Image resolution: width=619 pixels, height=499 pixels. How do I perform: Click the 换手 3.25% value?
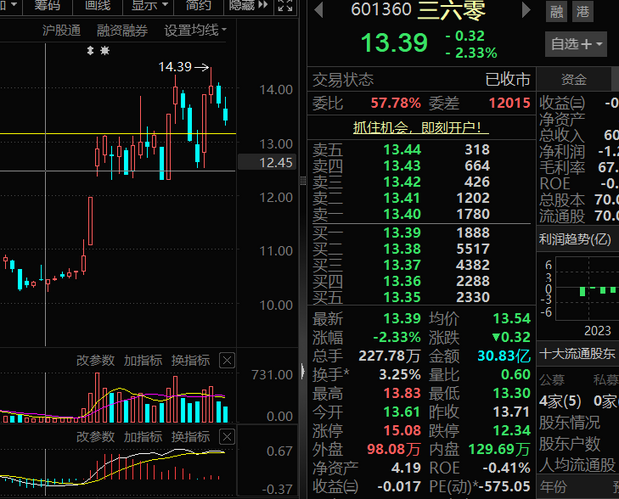click(400, 375)
